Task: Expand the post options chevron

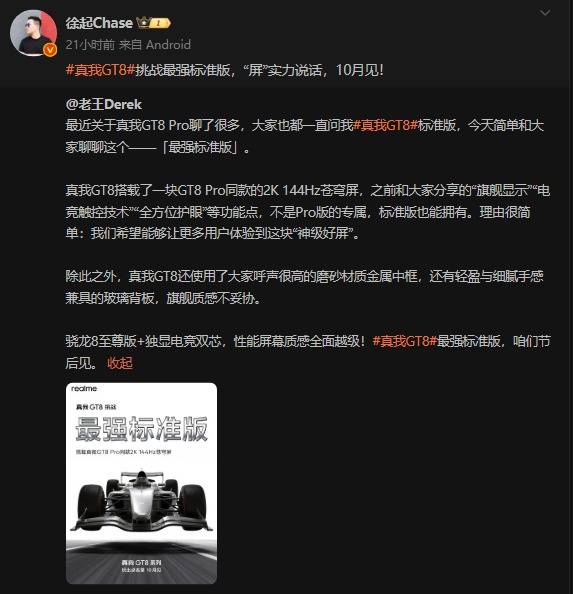Action: [545, 13]
